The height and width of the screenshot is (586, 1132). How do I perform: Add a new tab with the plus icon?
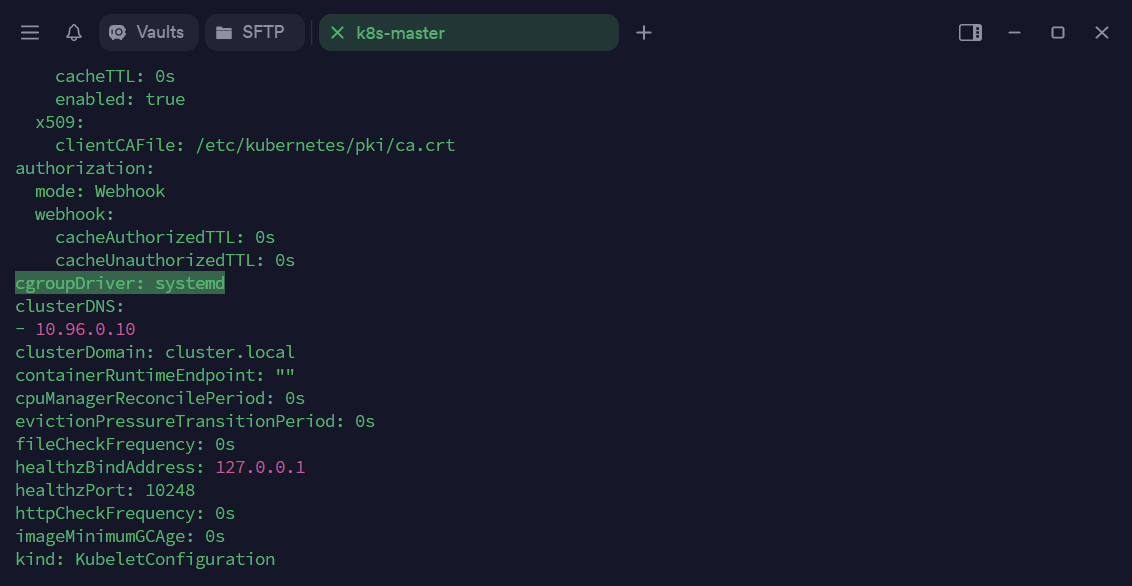point(644,33)
